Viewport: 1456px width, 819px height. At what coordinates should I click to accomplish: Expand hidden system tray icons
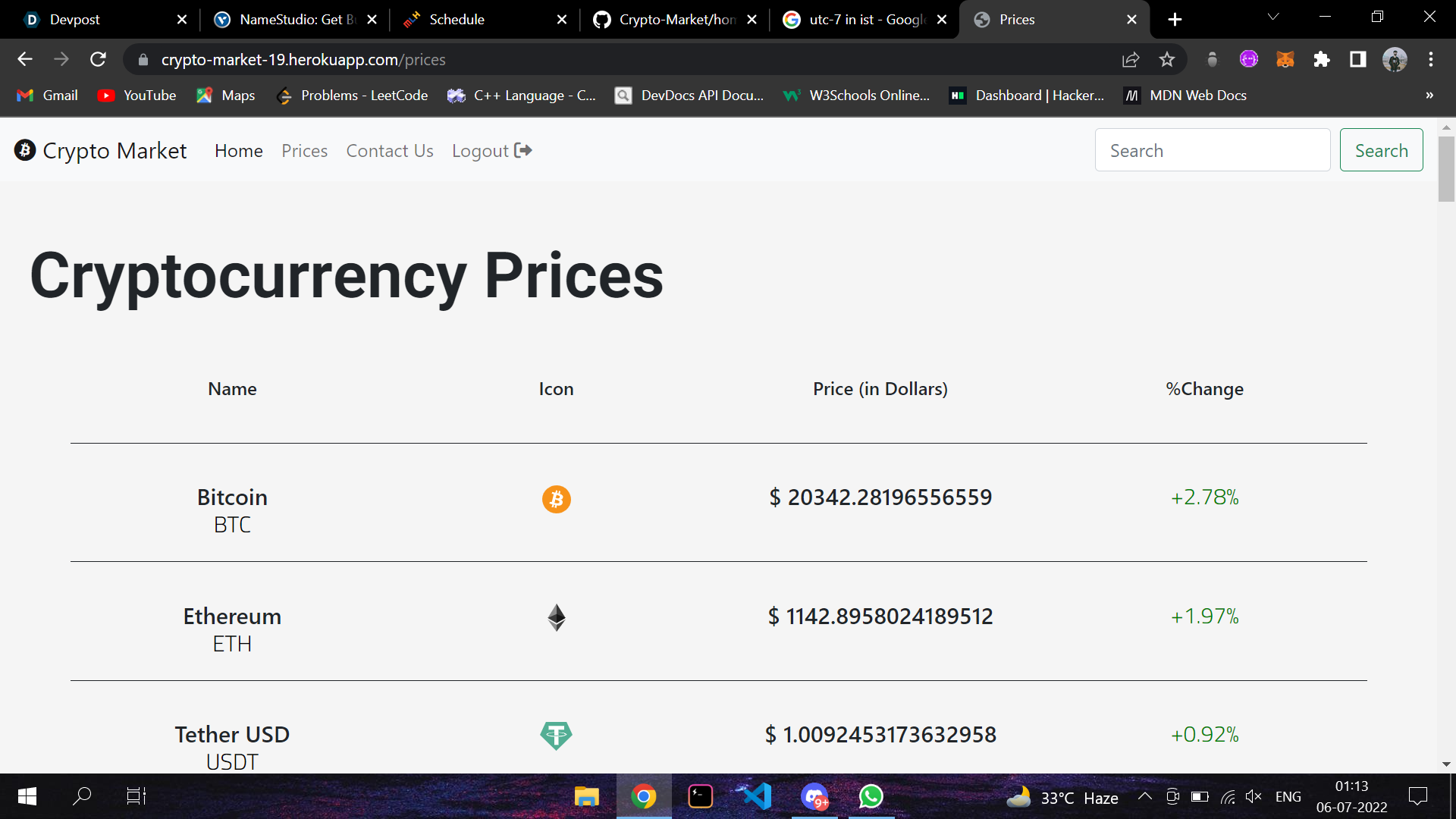[x=1144, y=796]
